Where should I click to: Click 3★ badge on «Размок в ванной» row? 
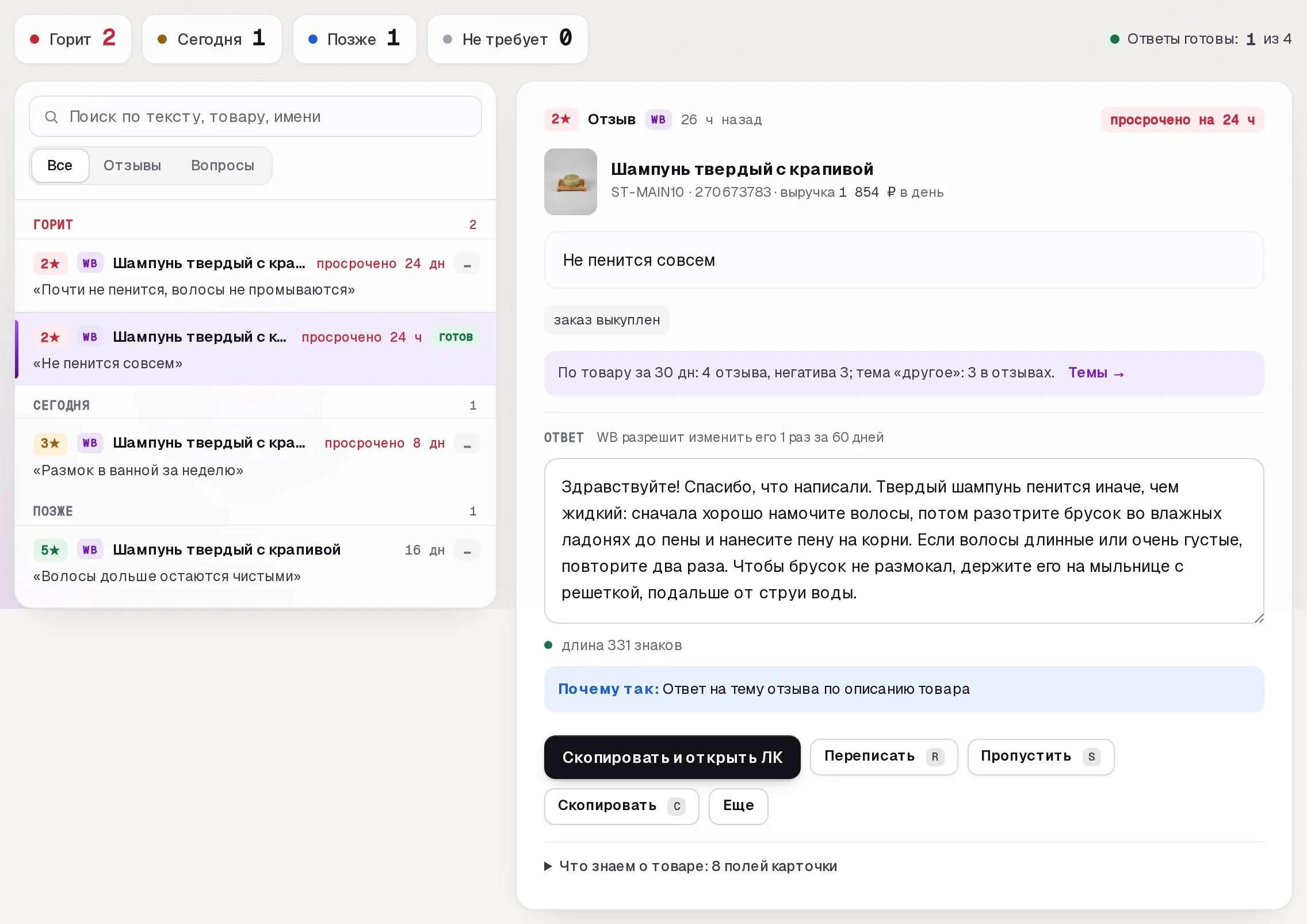tap(50, 443)
